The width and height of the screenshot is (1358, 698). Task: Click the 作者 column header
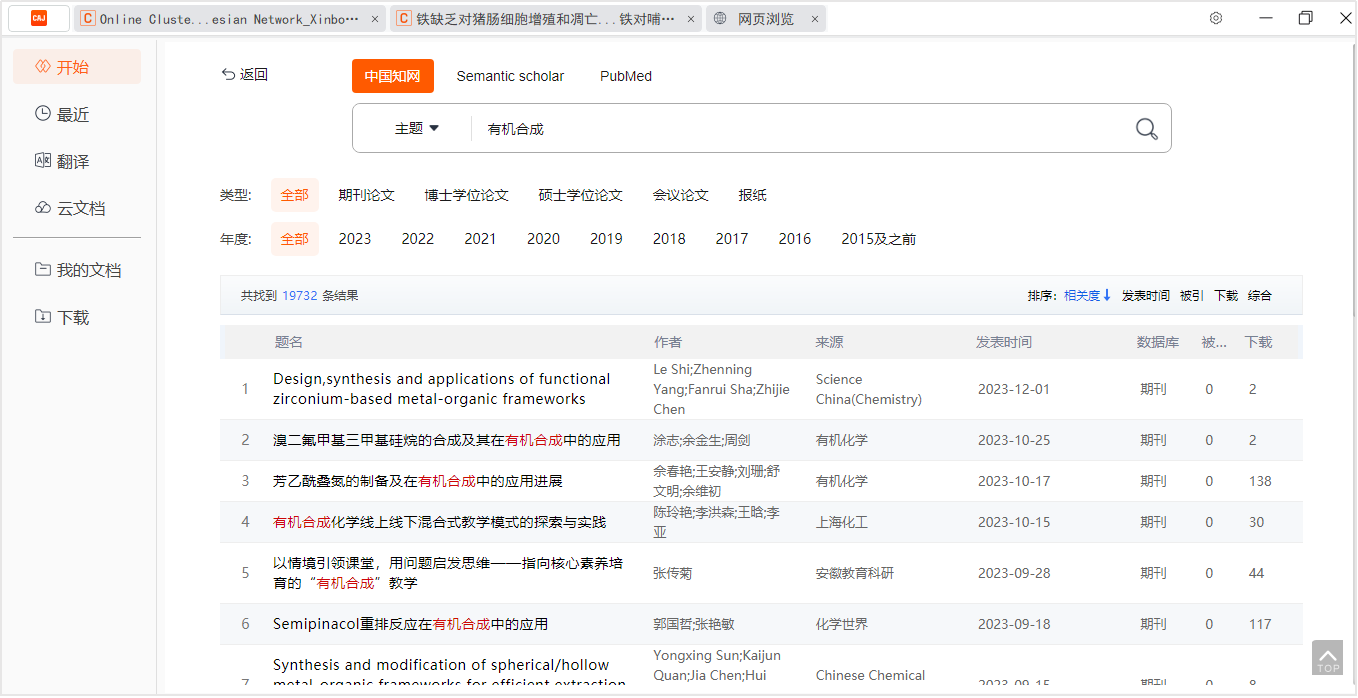click(x=668, y=342)
